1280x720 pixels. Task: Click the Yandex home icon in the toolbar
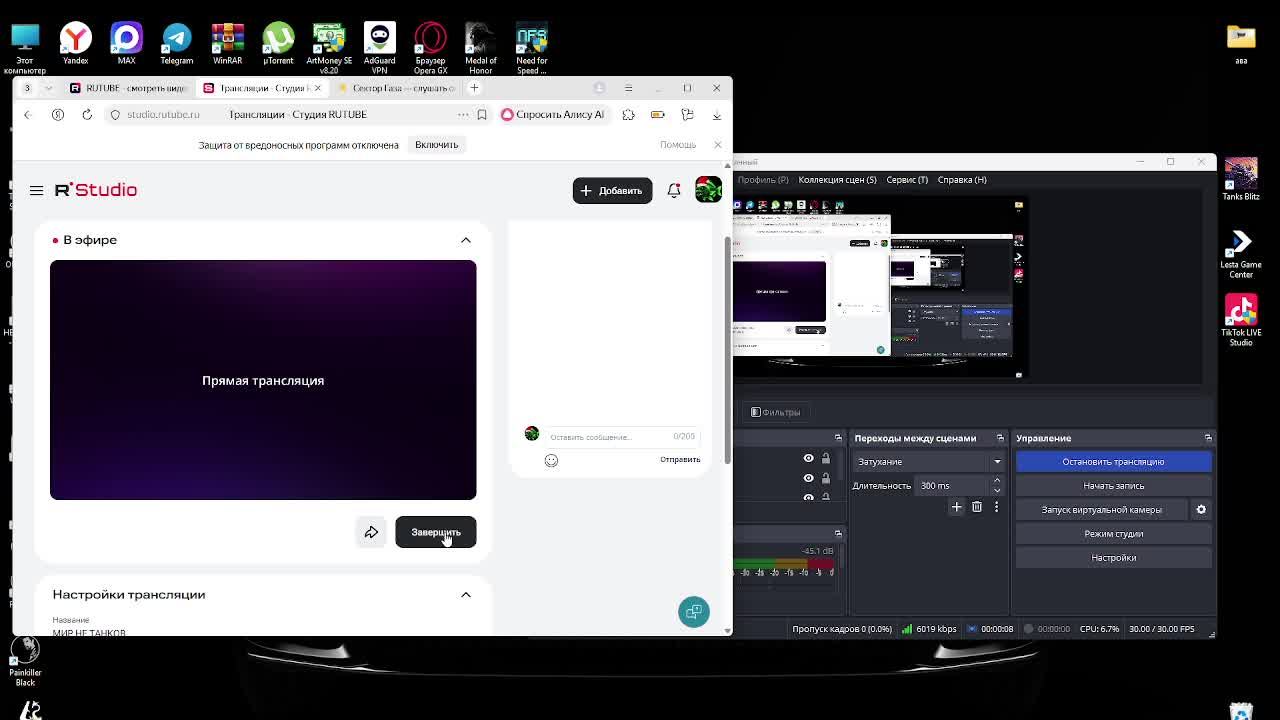pos(58,115)
